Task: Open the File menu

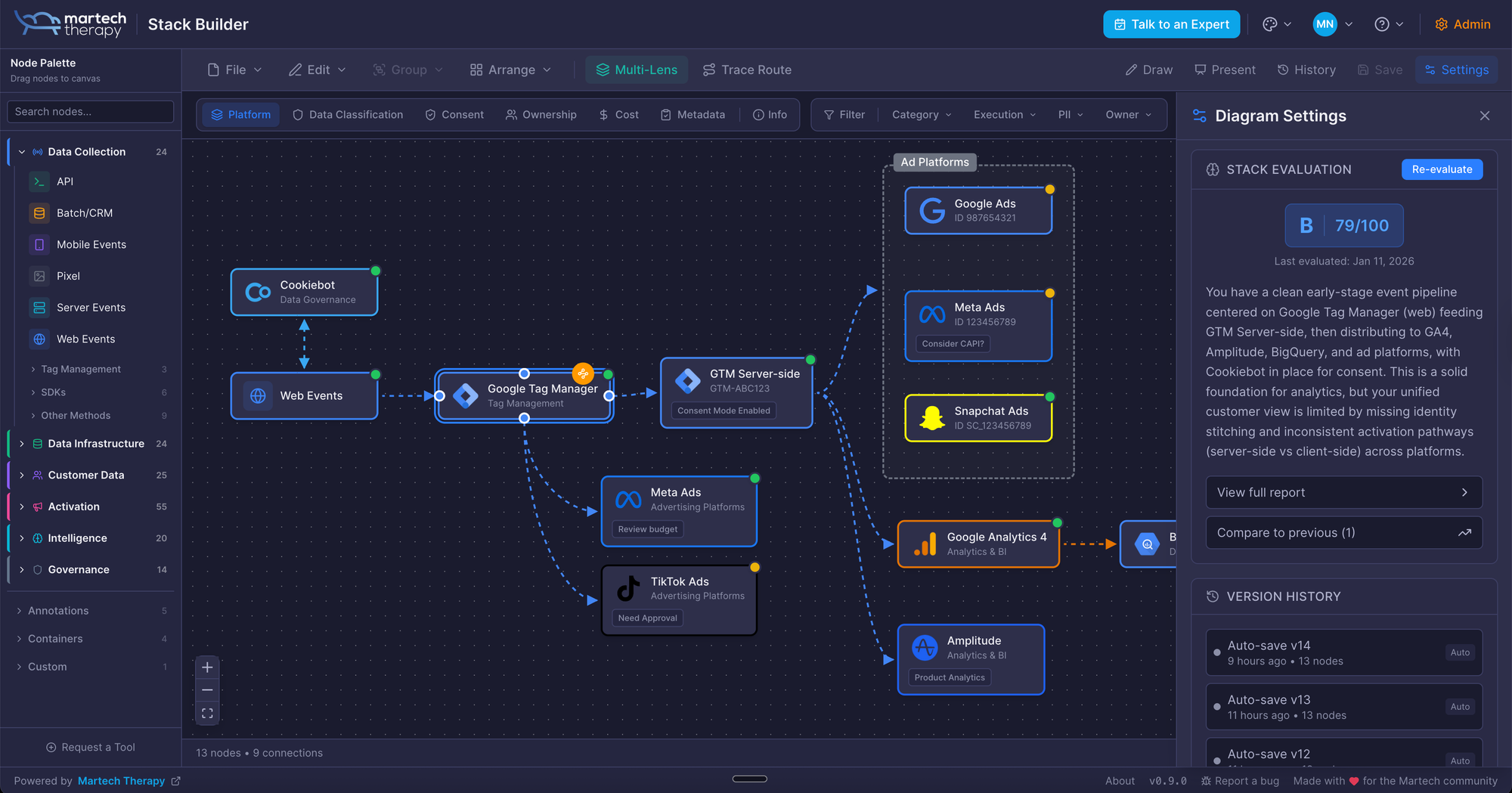Action: tap(234, 70)
